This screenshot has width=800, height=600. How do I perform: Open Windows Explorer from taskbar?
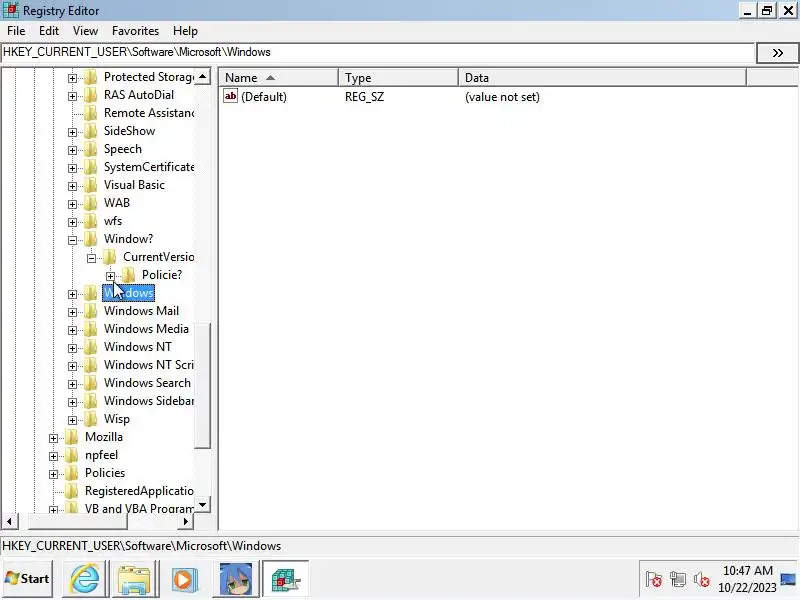coord(134,579)
